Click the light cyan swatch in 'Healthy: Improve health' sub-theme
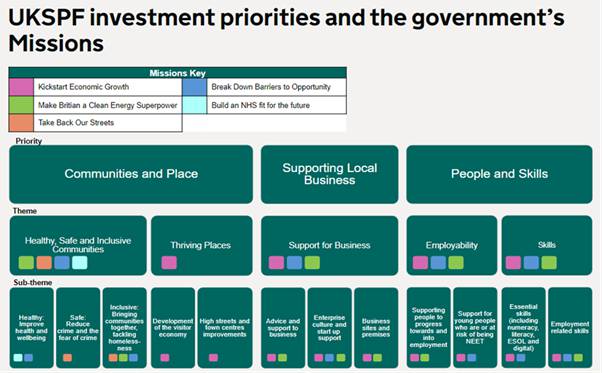The image size is (602, 373). point(18,358)
